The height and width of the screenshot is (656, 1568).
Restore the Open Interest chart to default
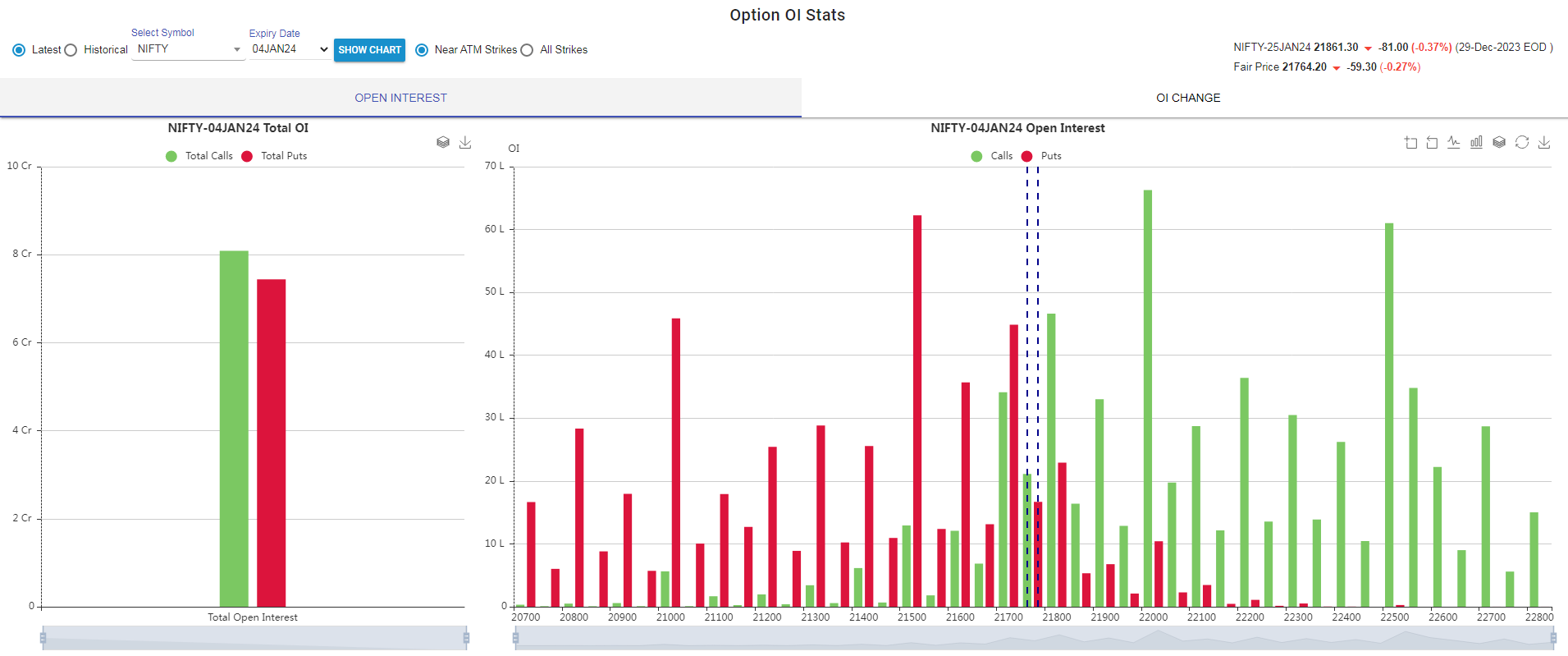point(1522,143)
